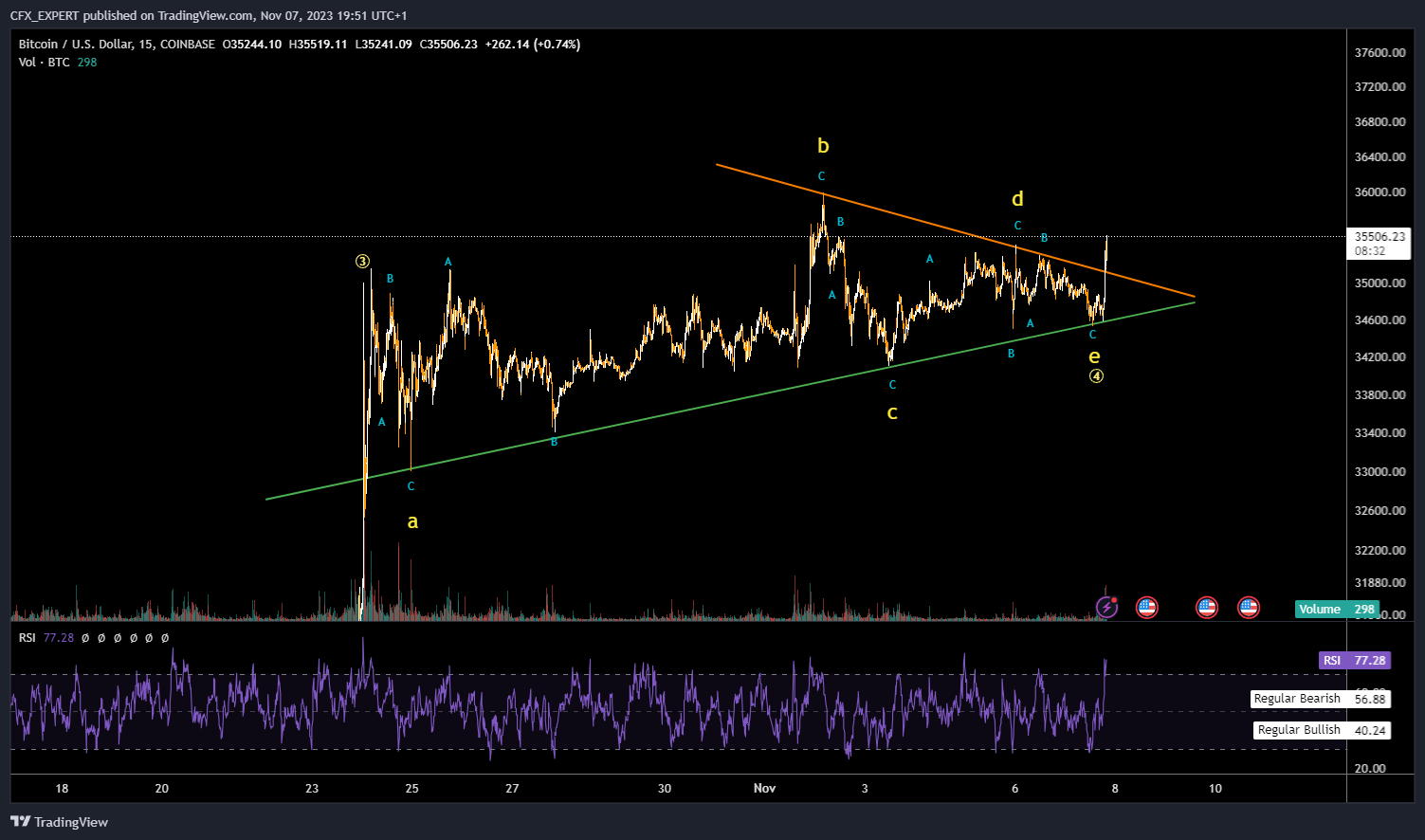Click the 36400.00 price axis label
This screenshot has height=840, width=1425.
(1379, 156)
